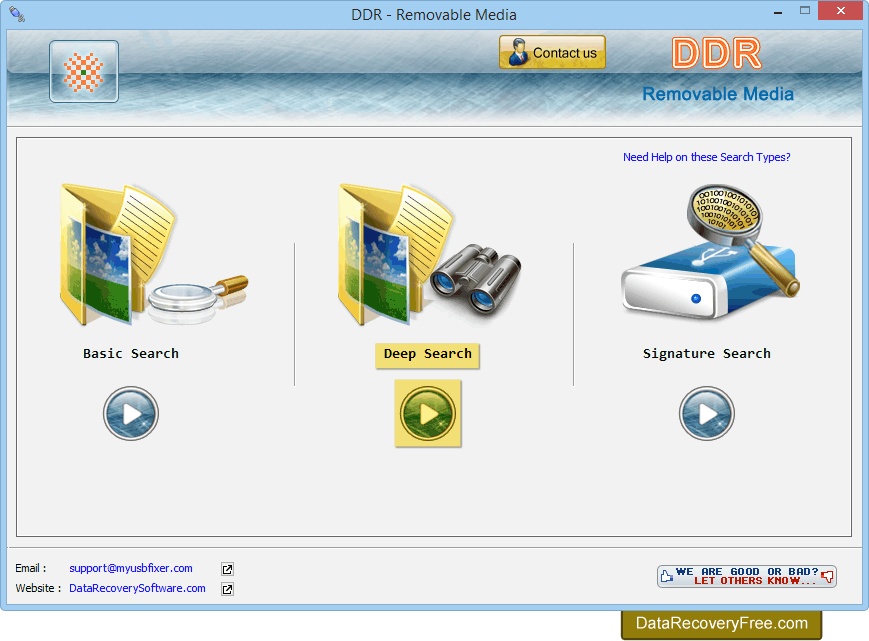Click the orange checkered logo icon
Viewport: 869px width, 641px height.
pos(84,71)
